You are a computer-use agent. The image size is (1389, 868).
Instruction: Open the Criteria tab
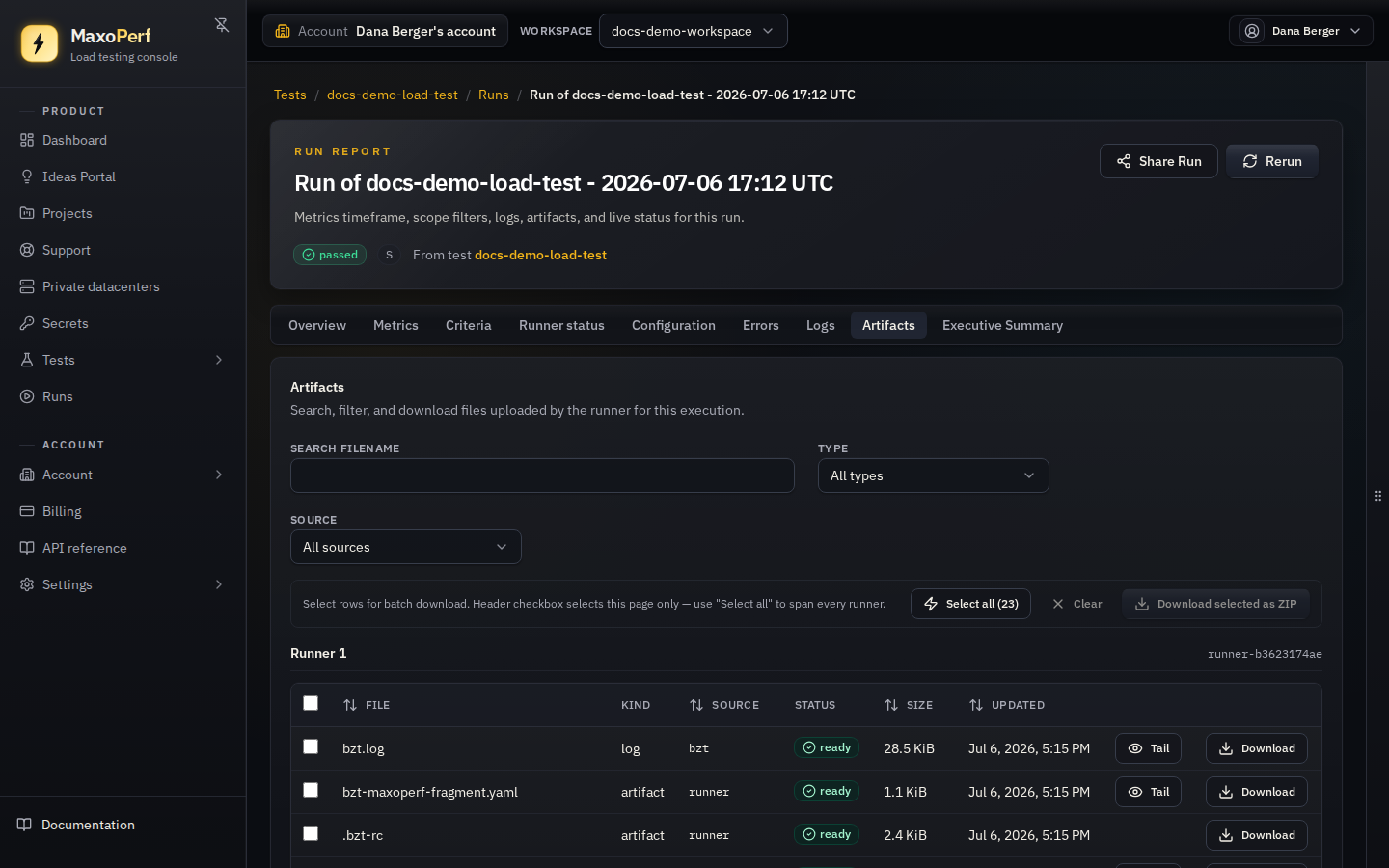coord(469,325)
